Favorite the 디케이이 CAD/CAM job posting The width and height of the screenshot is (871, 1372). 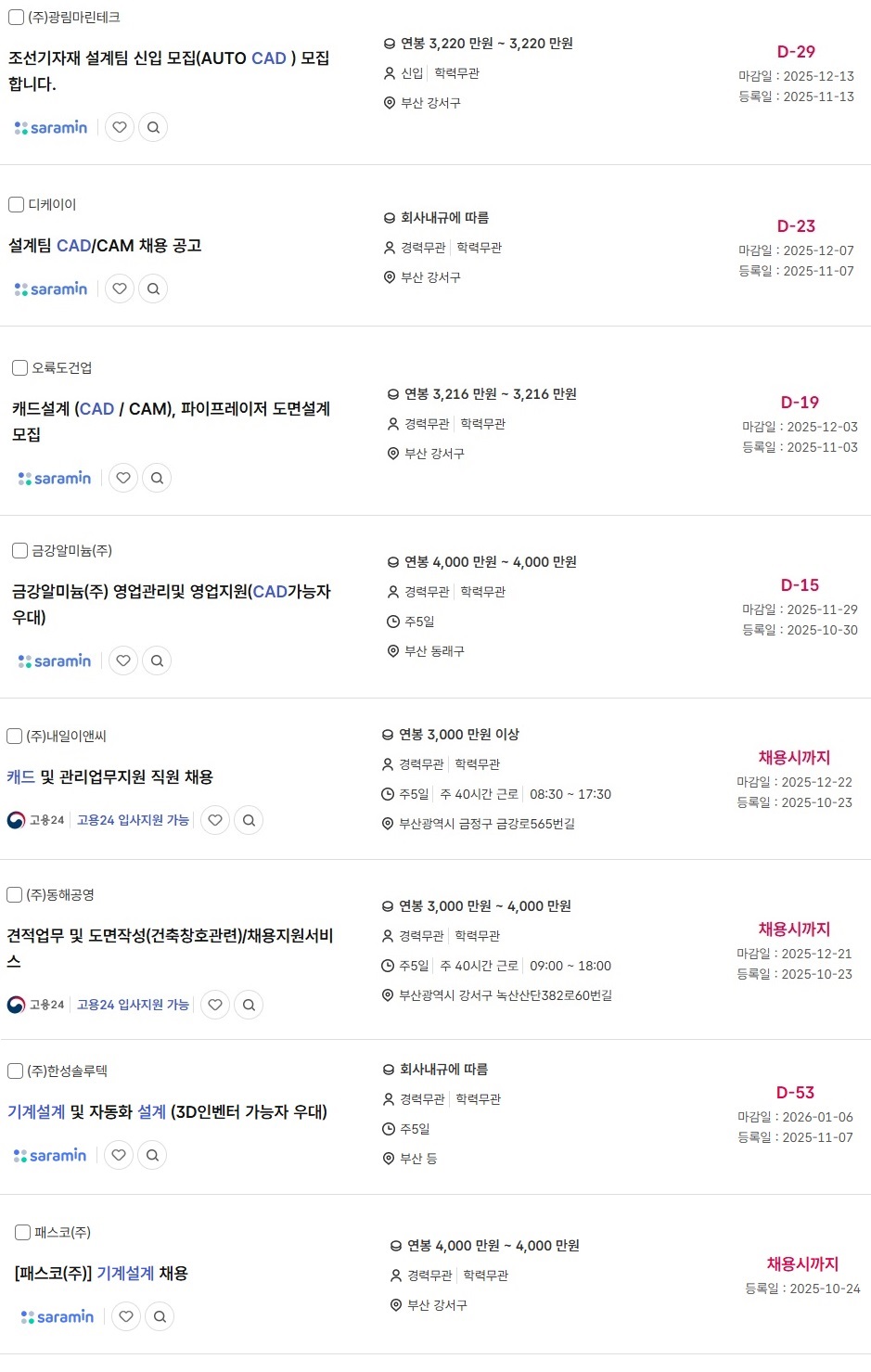coord(120,289)
